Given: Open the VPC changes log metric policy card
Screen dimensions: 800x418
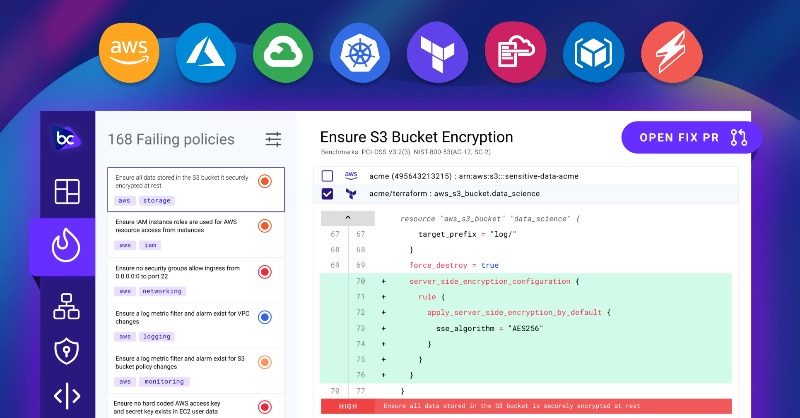Looking at the screenshot, I should tap(196, 326).
